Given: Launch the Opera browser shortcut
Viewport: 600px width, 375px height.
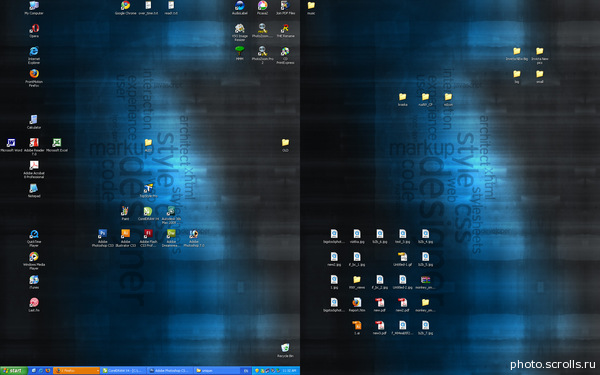Looking at the screenshot, I should coord(34,31).
